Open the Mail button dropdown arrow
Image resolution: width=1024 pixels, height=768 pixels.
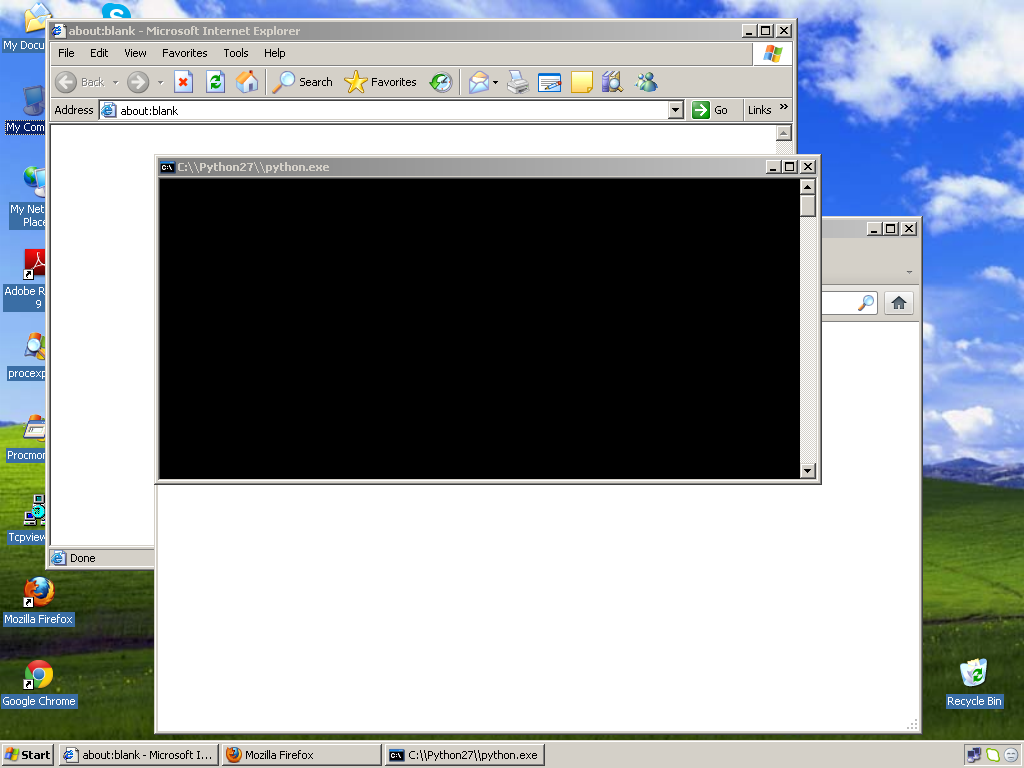pyautogui.click(x=495, y=83)
